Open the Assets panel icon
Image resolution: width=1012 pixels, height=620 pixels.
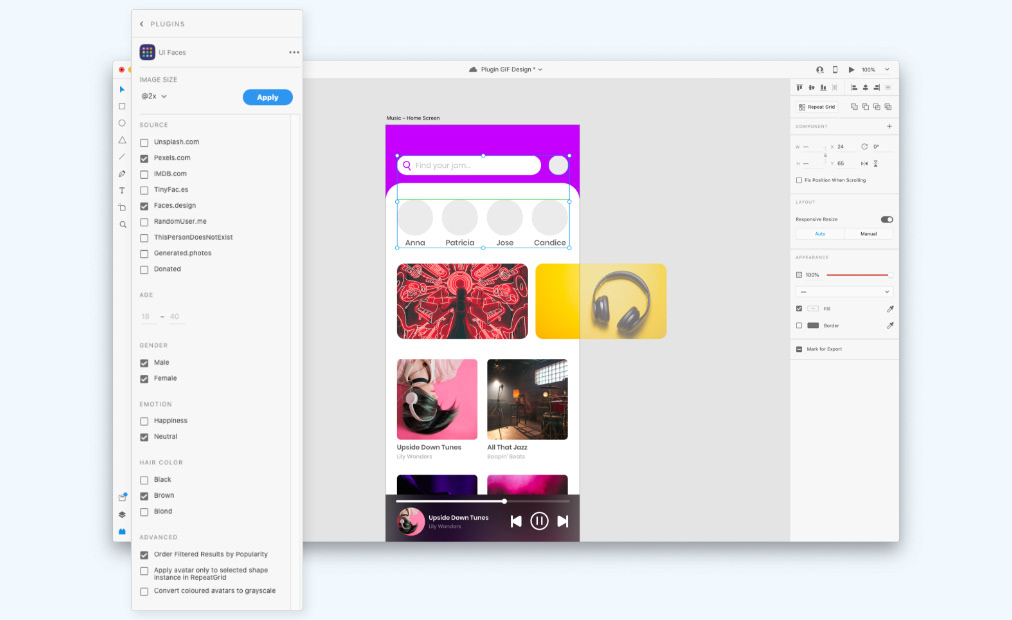tap(122, 497)
